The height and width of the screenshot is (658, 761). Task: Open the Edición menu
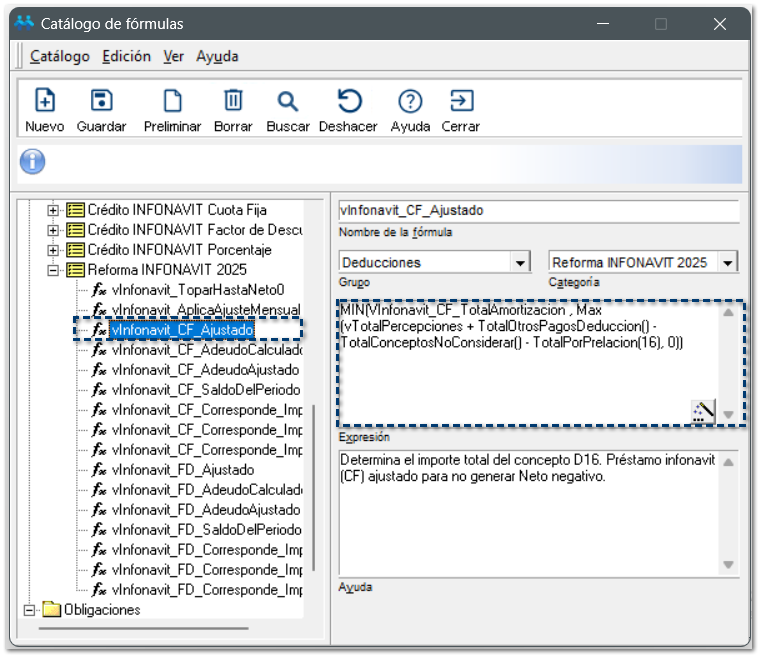pyautogui.click(x=126, y=57)
